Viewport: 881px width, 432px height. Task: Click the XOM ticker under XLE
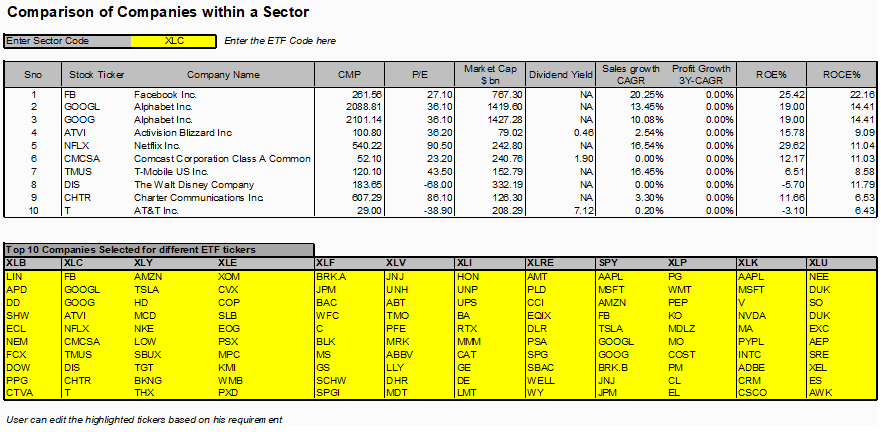[228, 277]
